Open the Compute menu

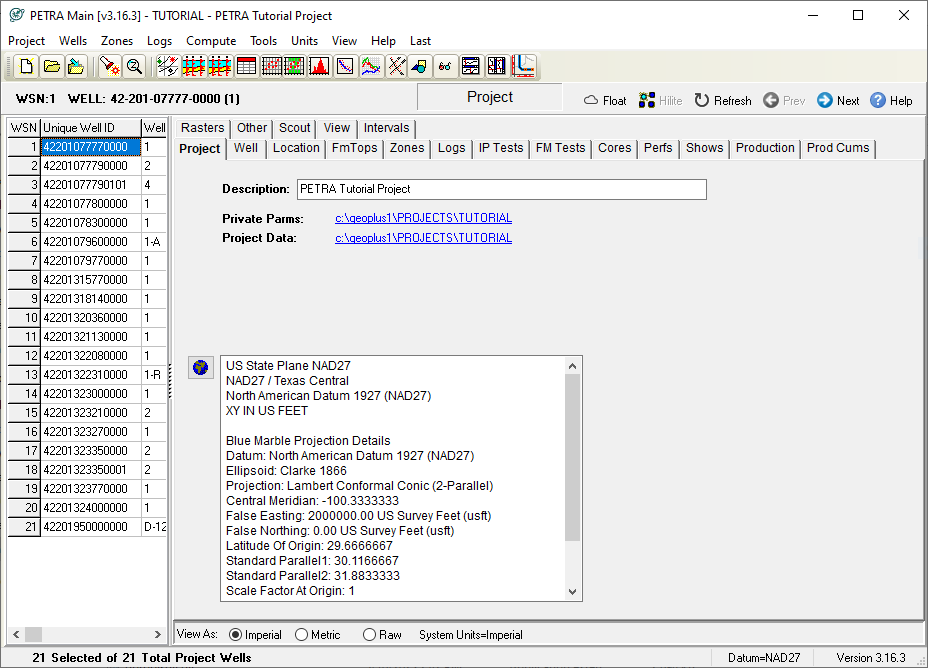(x=211, y=41)
